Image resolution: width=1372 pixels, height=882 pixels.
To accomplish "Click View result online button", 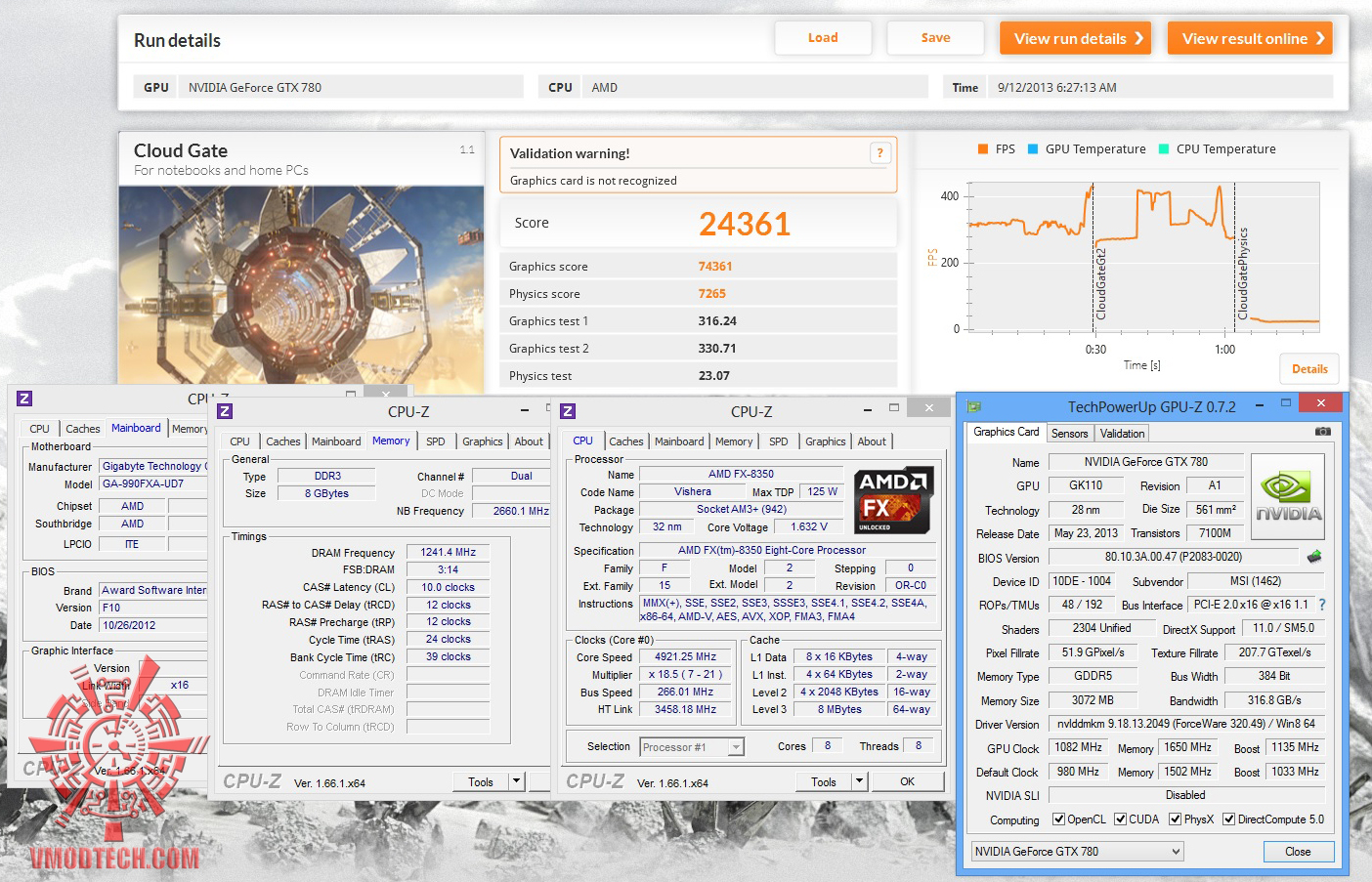I will tap(1250, 38).
